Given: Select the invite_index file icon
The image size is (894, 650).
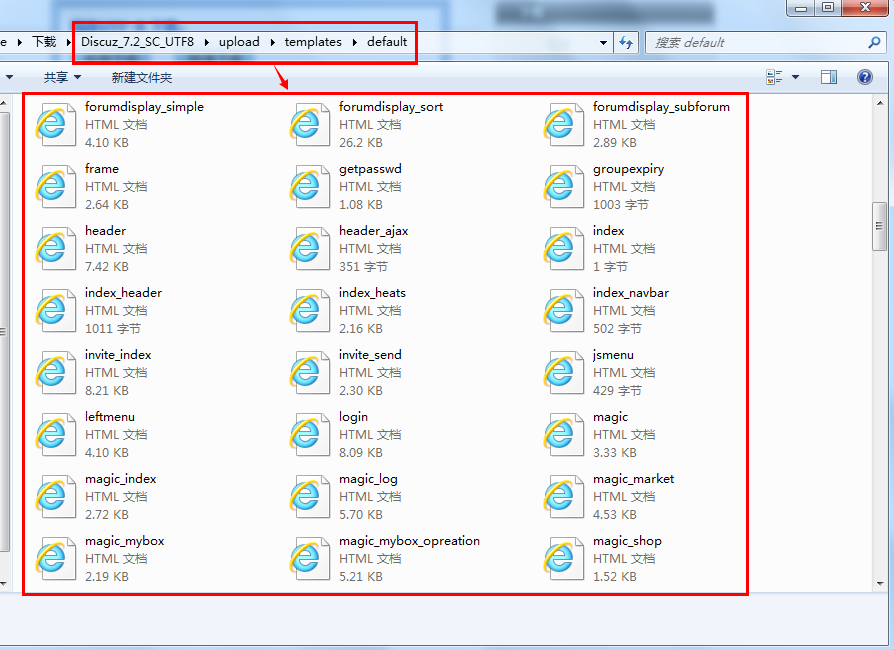Looking at the screenshot, I should pos(56,373).
